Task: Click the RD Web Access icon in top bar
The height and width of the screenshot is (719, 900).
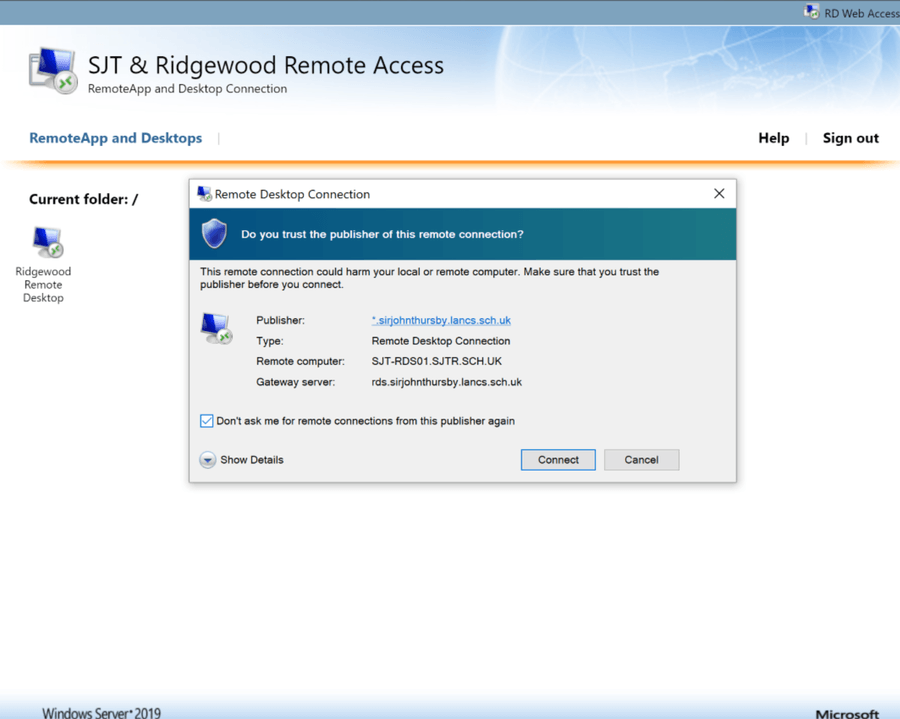Action: coord(812,12)
